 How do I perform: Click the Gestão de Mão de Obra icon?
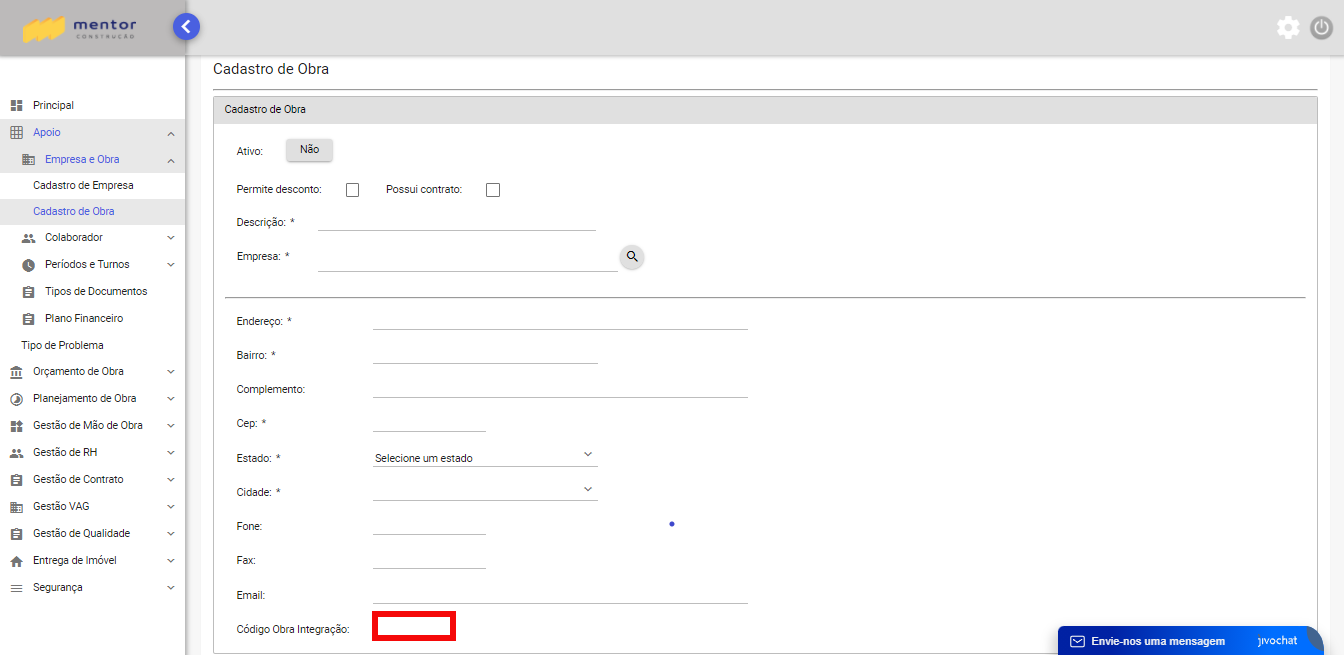click(16, 426)
